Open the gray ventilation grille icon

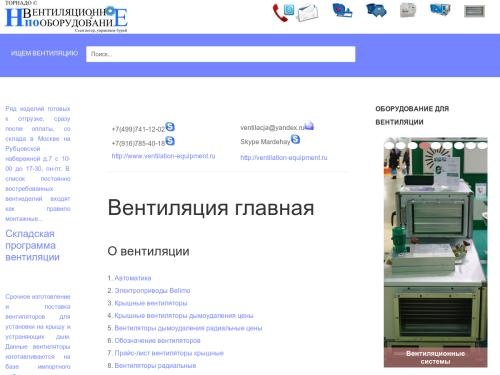474,11
